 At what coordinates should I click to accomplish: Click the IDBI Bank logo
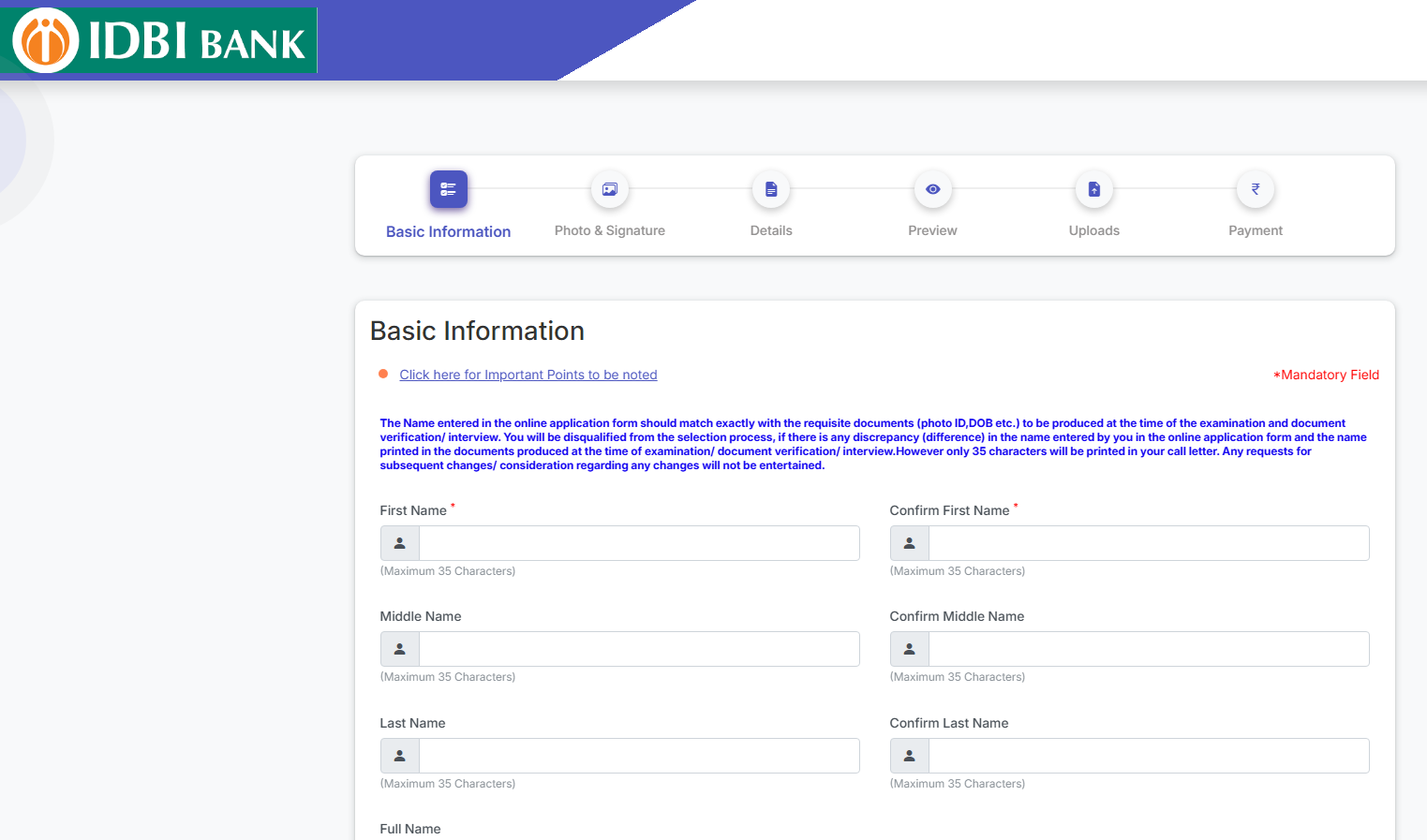159,40
